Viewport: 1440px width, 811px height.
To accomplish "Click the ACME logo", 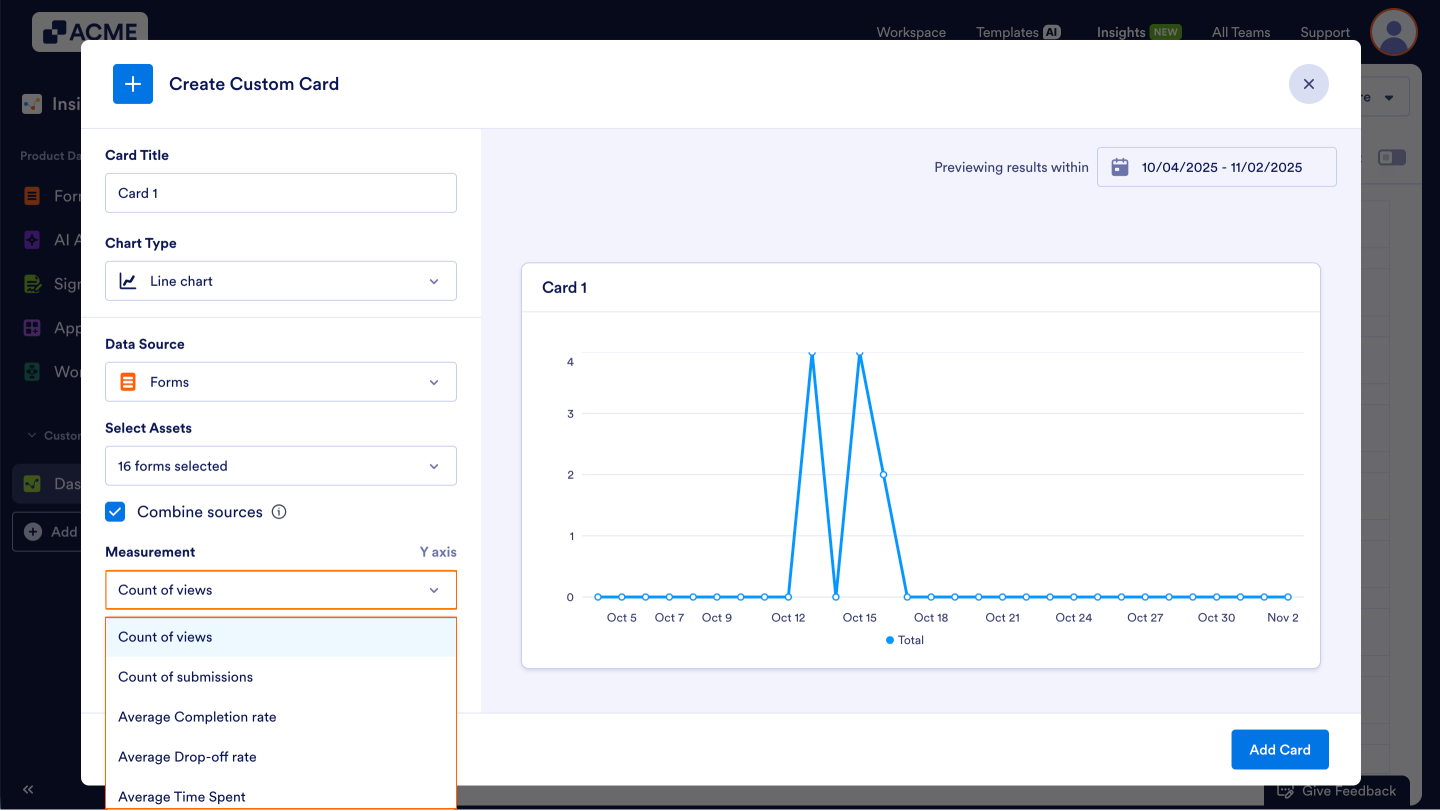I will point(88,31).
